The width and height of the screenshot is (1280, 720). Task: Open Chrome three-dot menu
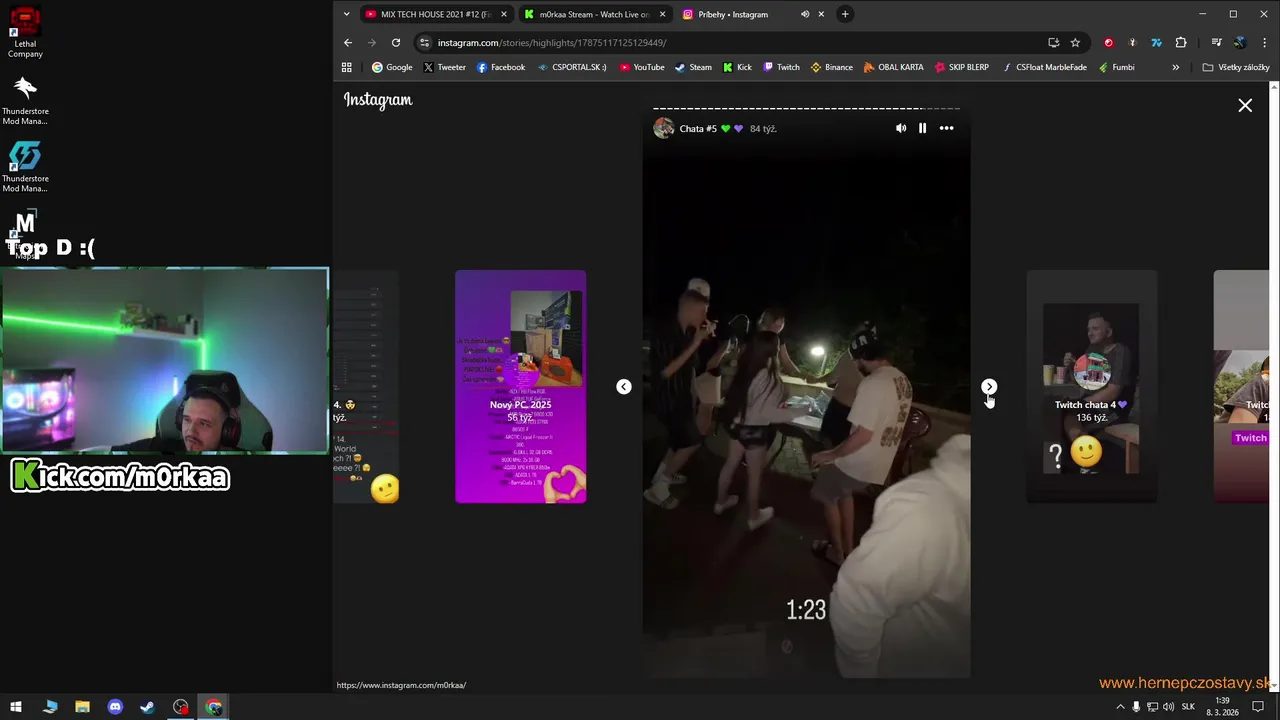[x=1265, y=42]
